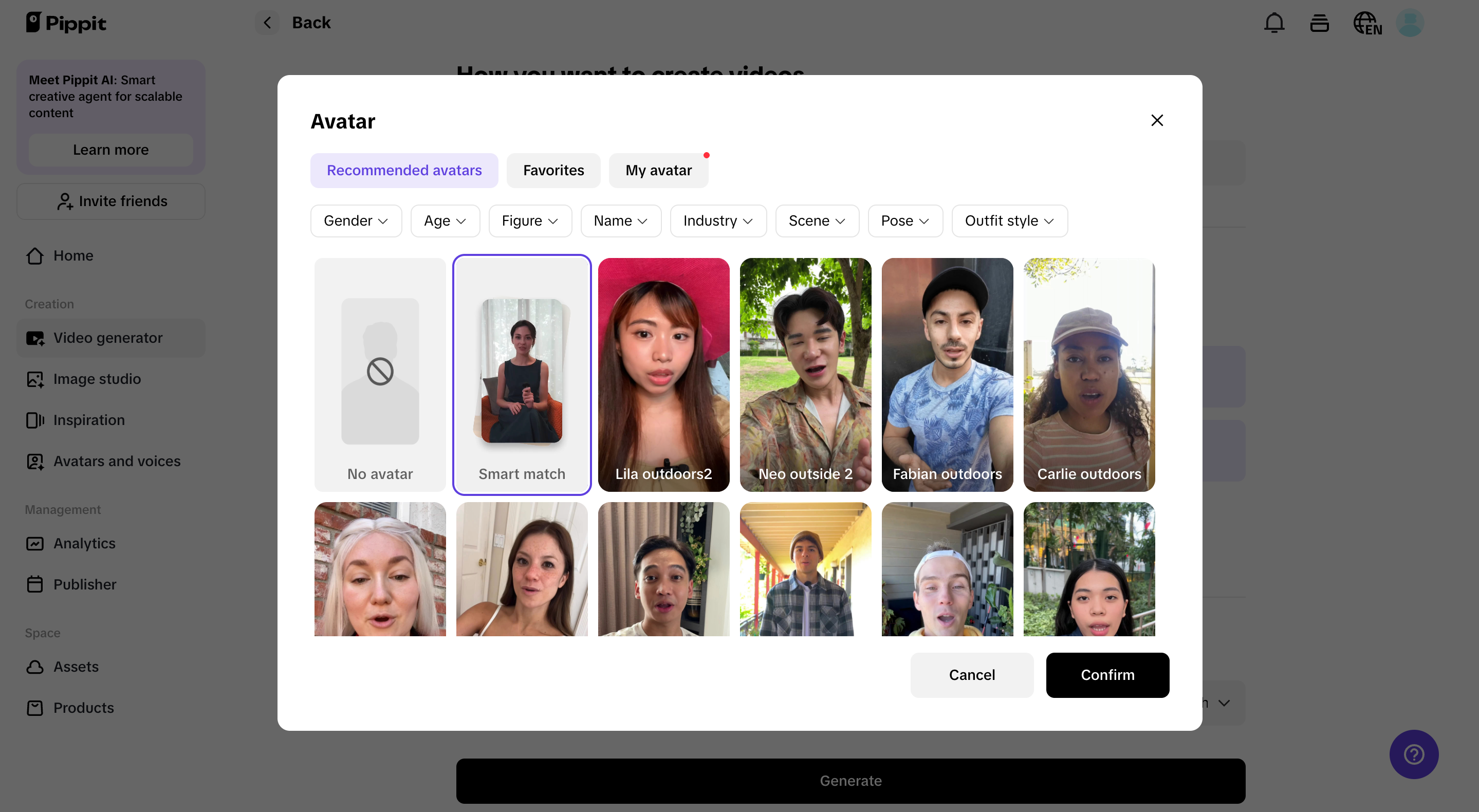Open the Image studio tool
Screen dimensions: 1479x812
click(97, 379)
